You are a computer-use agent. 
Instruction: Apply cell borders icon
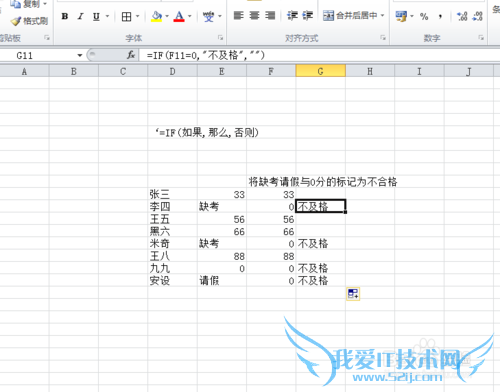[126, 16]
